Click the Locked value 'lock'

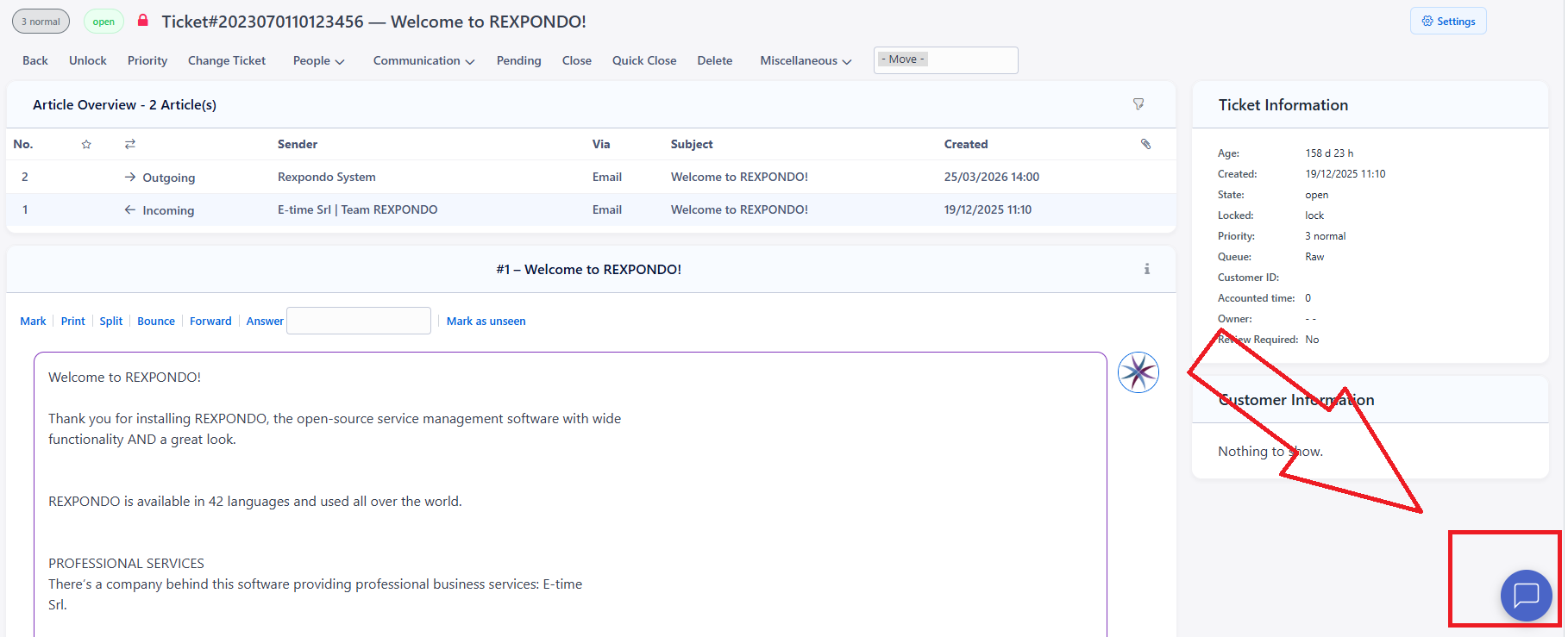[x=1314, y=215]
